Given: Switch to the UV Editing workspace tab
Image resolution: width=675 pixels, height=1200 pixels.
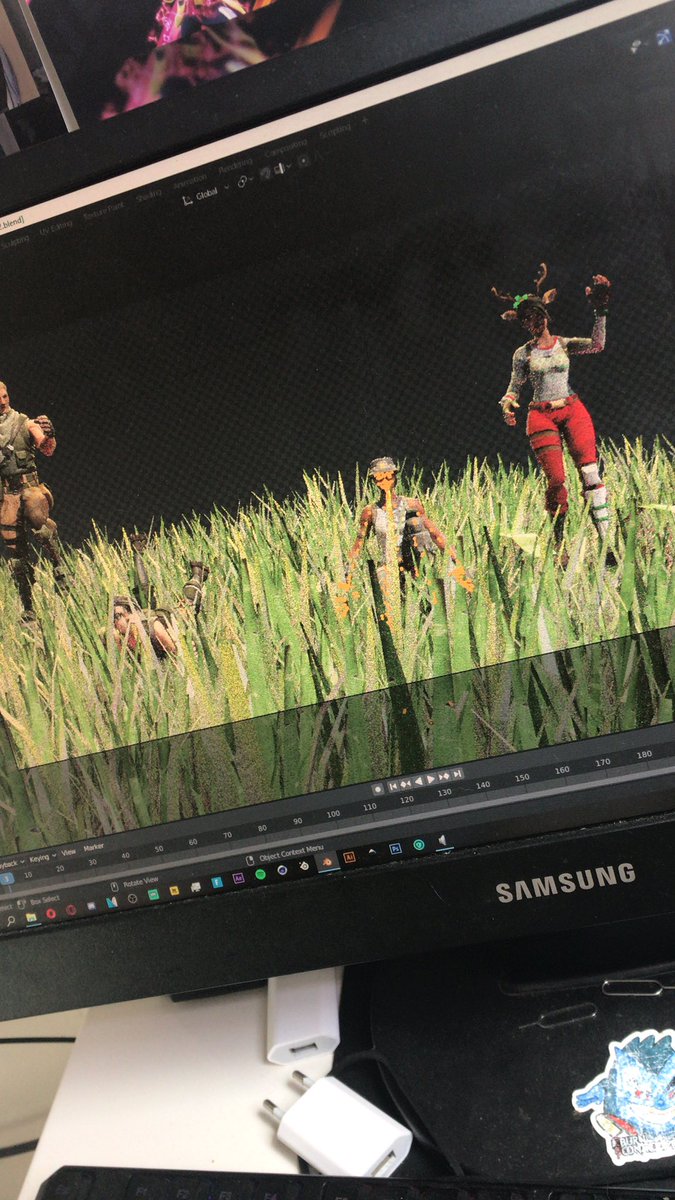Looking at the screenshot, I should [x=56, y=227].
